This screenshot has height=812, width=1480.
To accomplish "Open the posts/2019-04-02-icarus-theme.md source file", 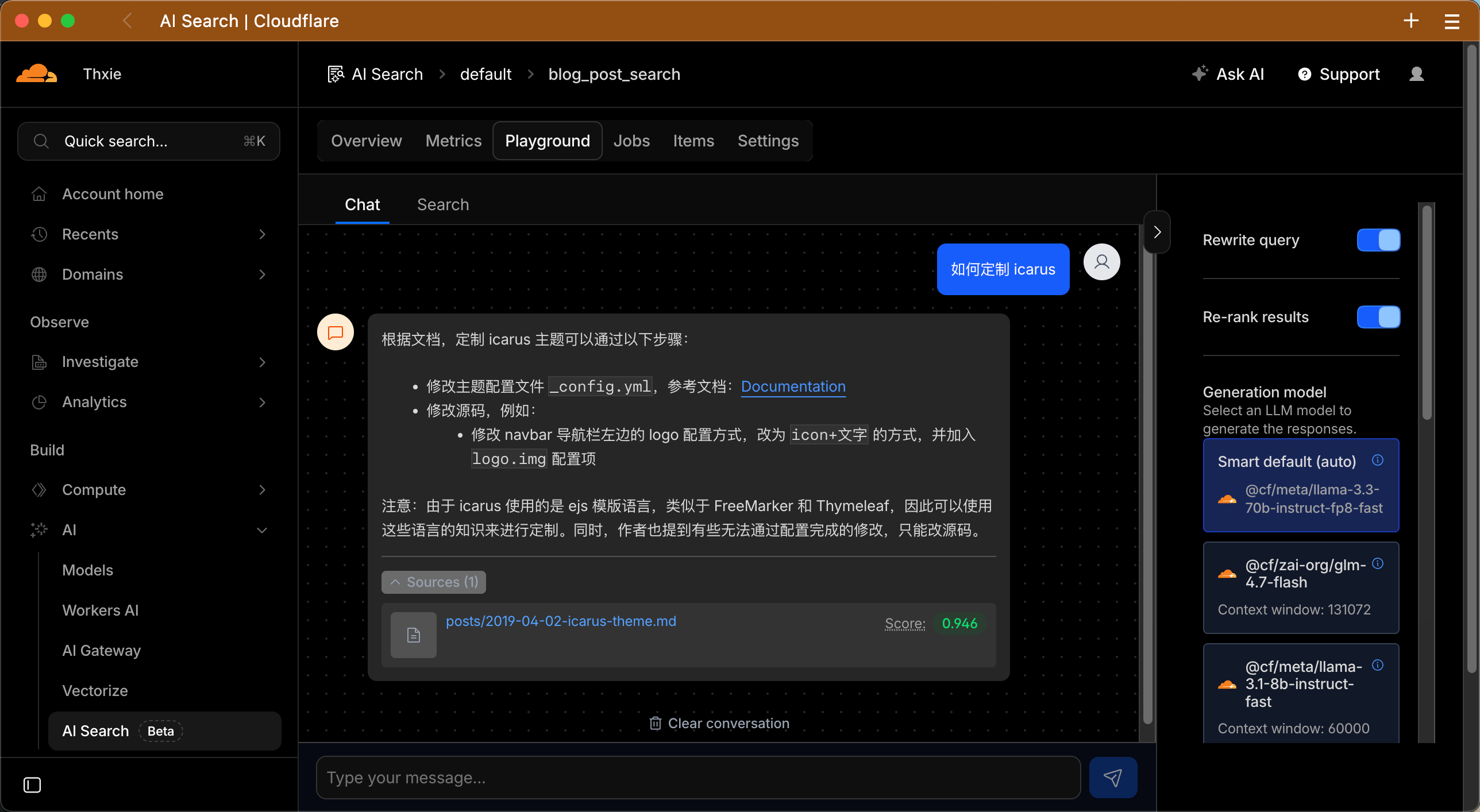I will 561,621.
